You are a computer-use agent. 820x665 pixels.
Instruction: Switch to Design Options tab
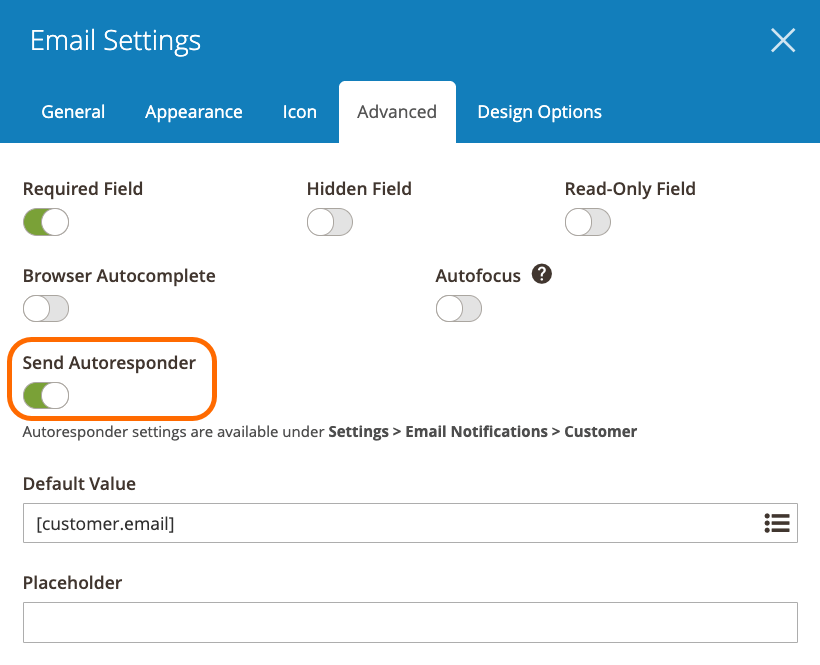tap(539, 111)
